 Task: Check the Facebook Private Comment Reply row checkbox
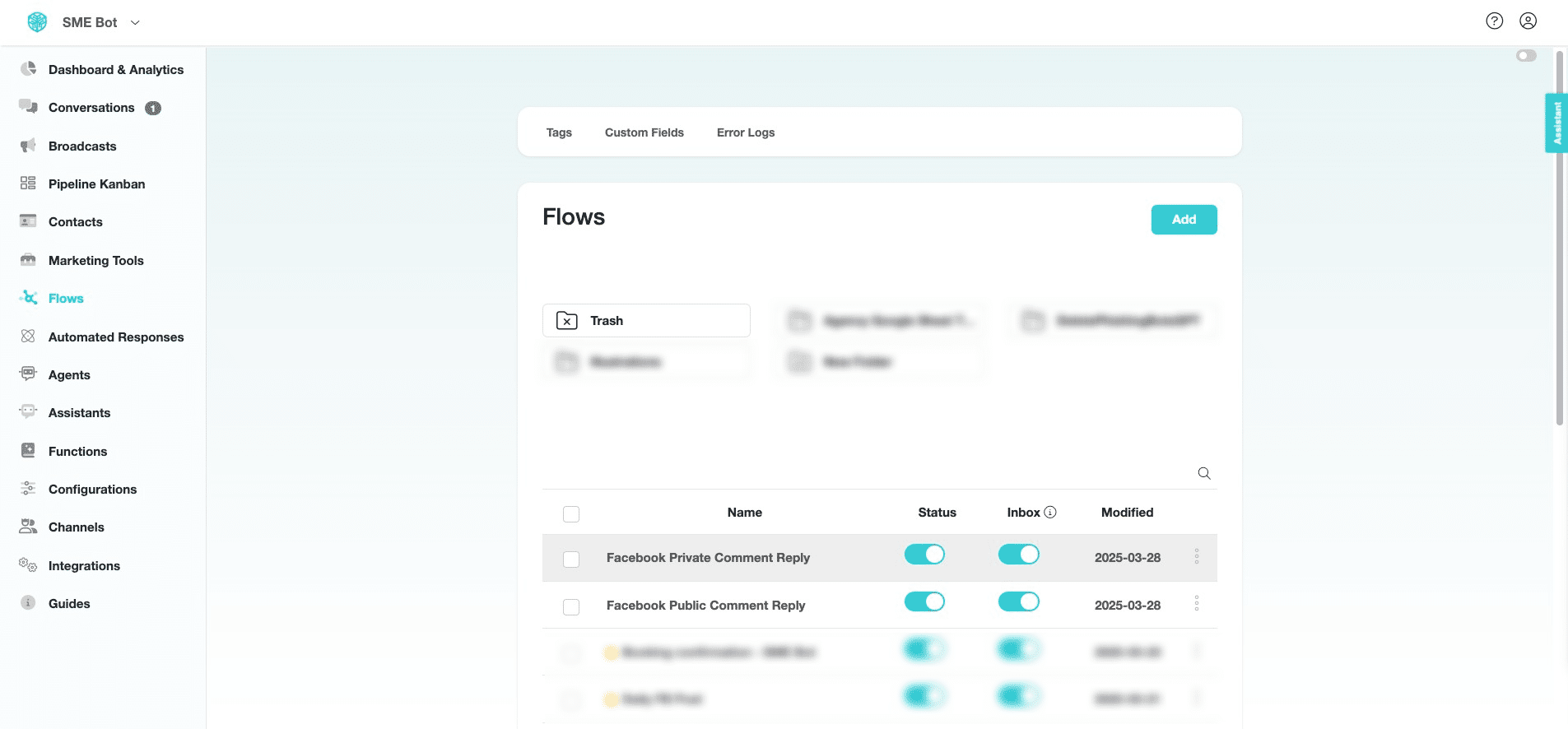571,560
